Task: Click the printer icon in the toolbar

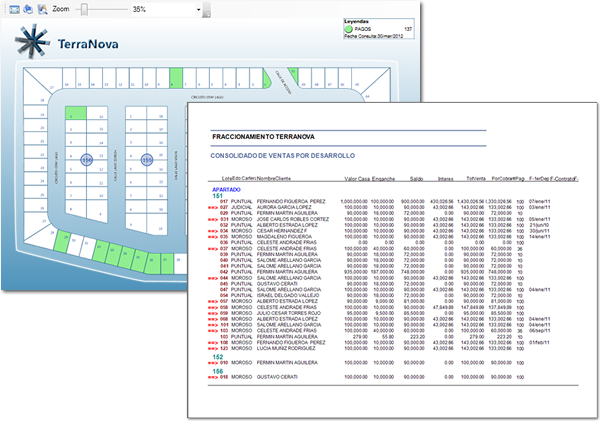Action: [x=28, y=9]
